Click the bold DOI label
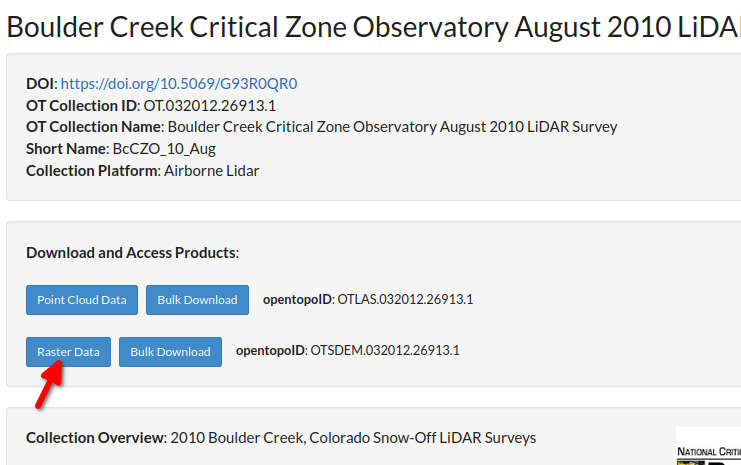 point(42,84)
